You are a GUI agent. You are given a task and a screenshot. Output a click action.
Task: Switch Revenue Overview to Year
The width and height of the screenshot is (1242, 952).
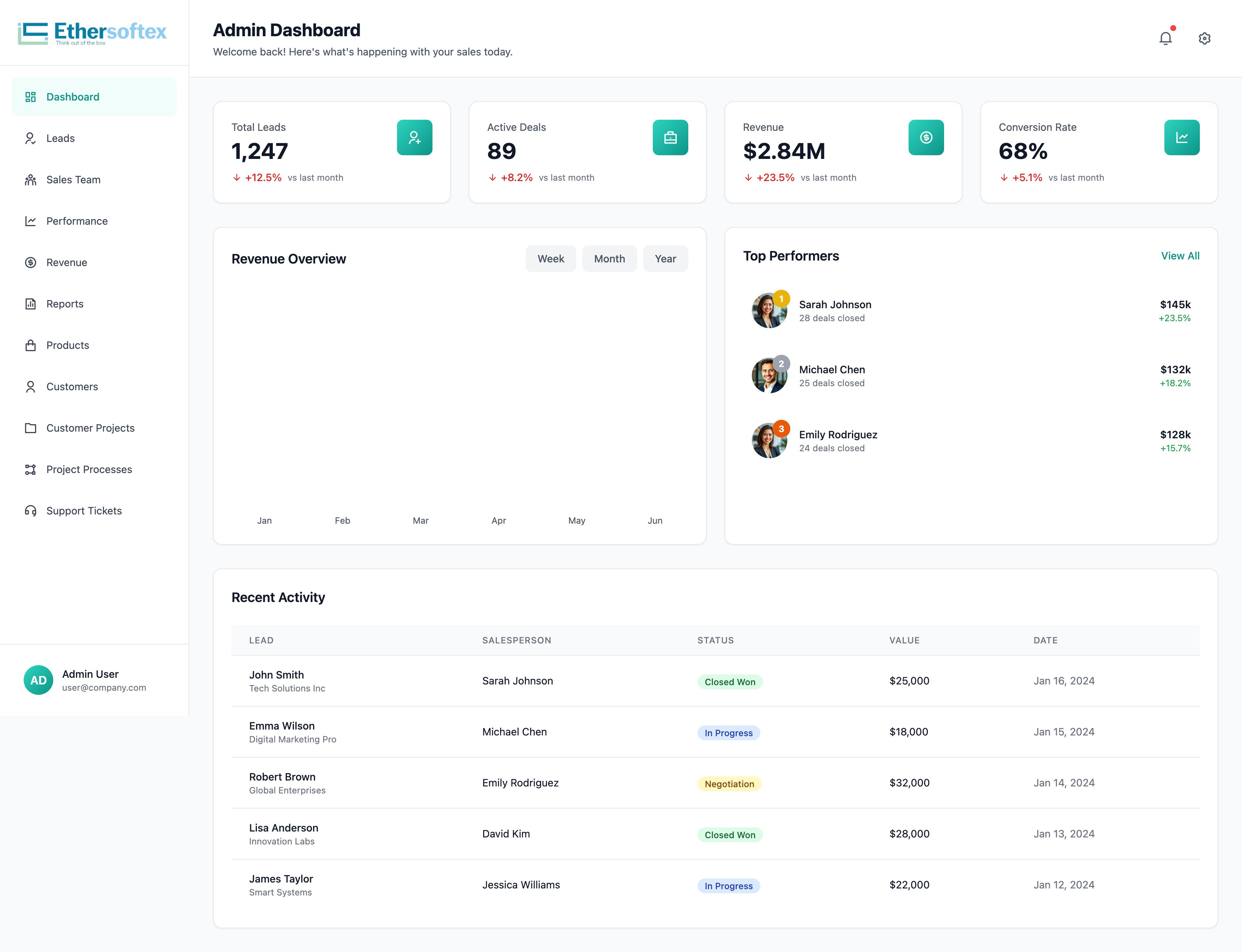point(665,258)
